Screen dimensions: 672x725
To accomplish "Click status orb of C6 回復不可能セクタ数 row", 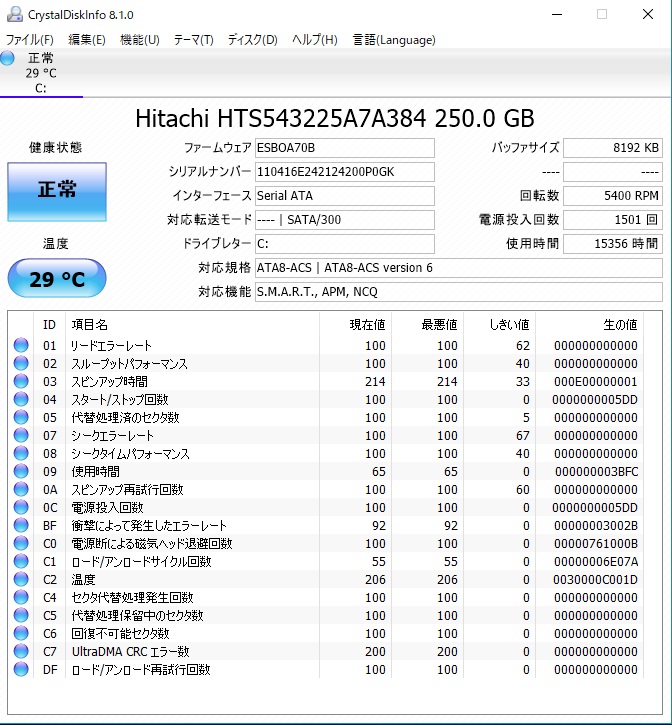I will pyautogui.click(x=21, y=633).
